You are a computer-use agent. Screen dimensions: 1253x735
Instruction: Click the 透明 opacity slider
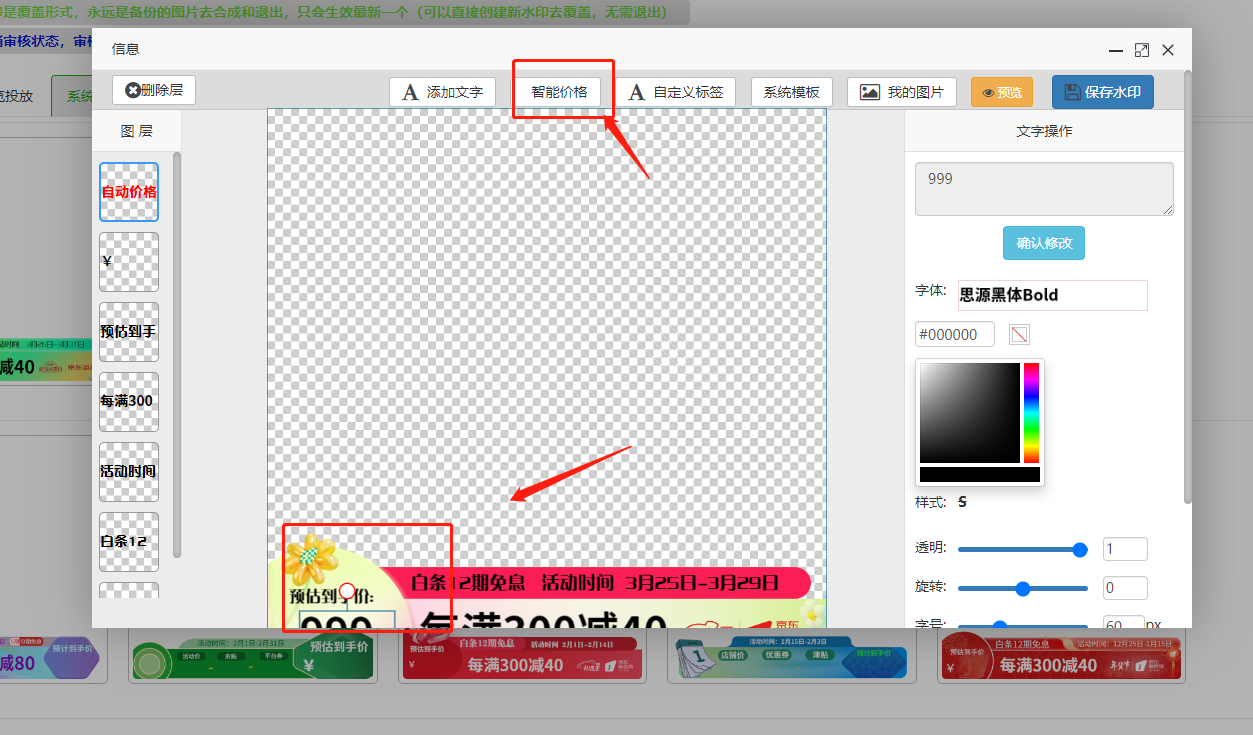point(1022,549)
